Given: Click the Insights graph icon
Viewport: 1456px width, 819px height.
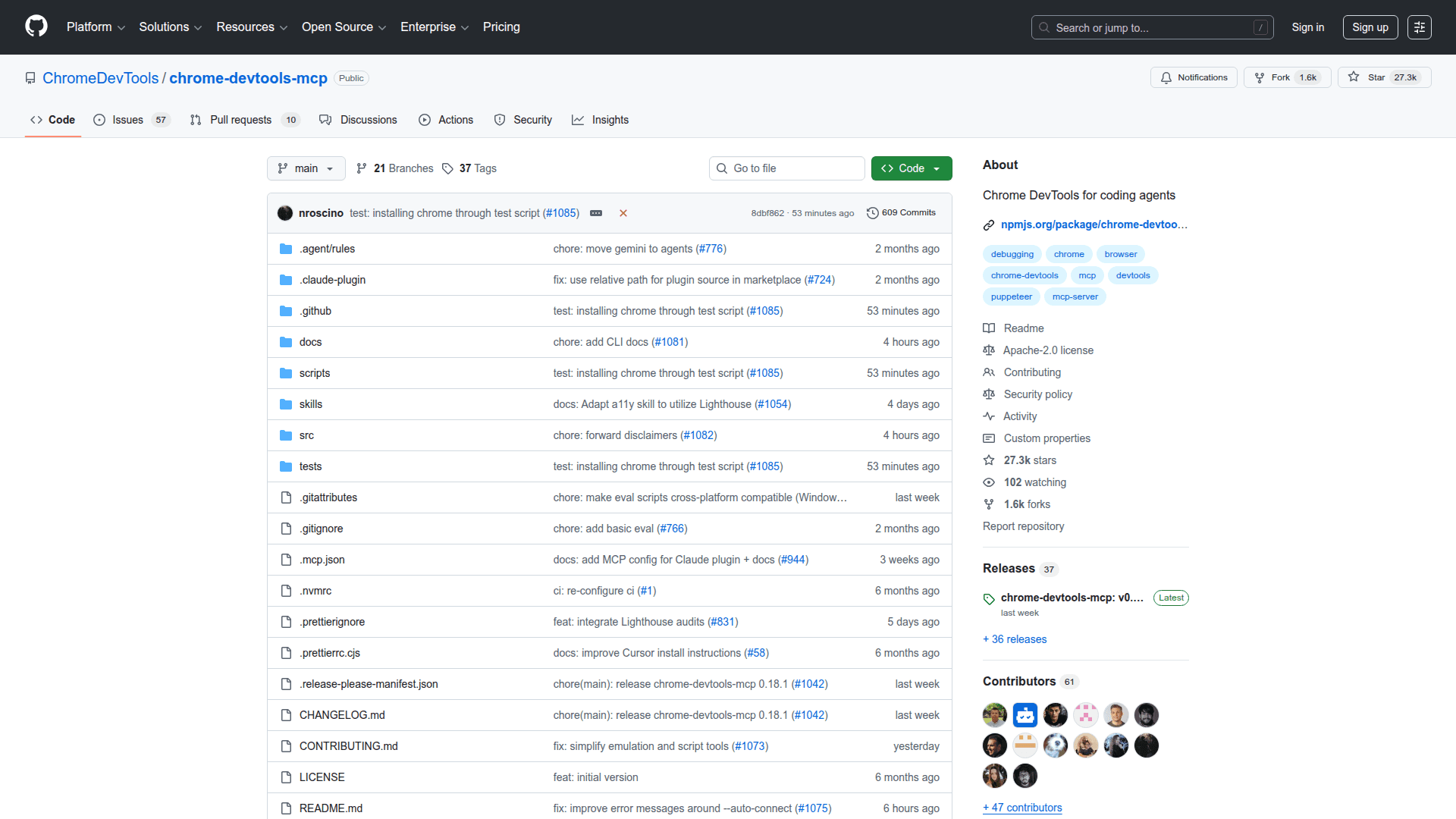Looking at the screenshot, I should [x=579, y=120].
